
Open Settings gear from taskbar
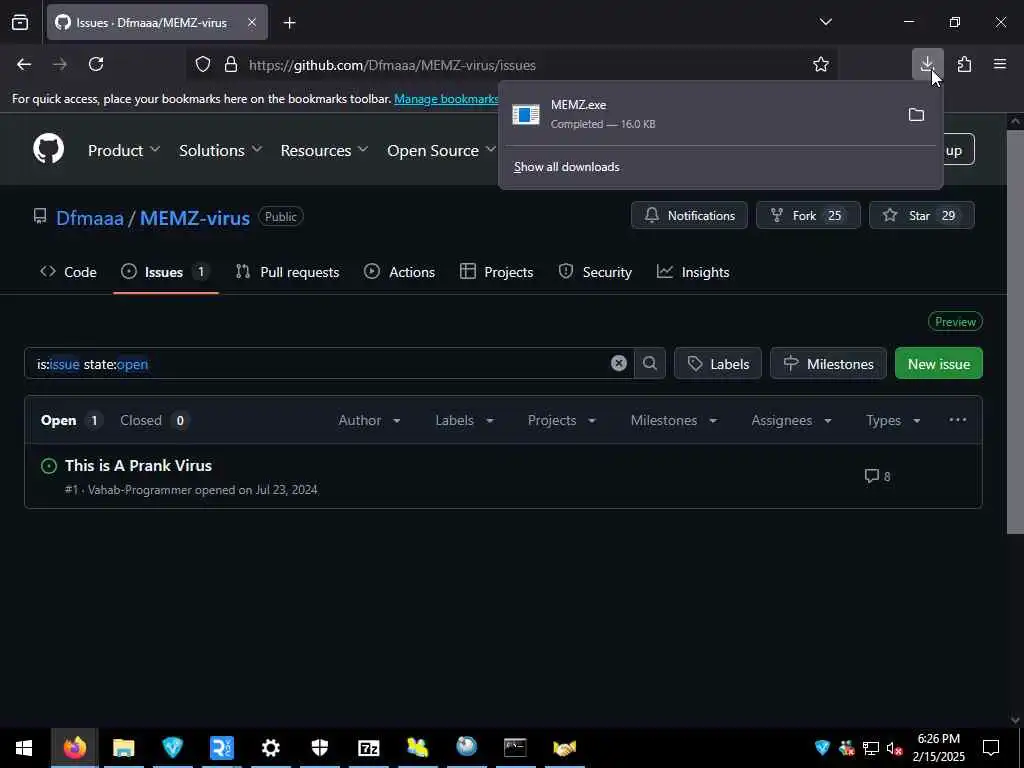270,748
